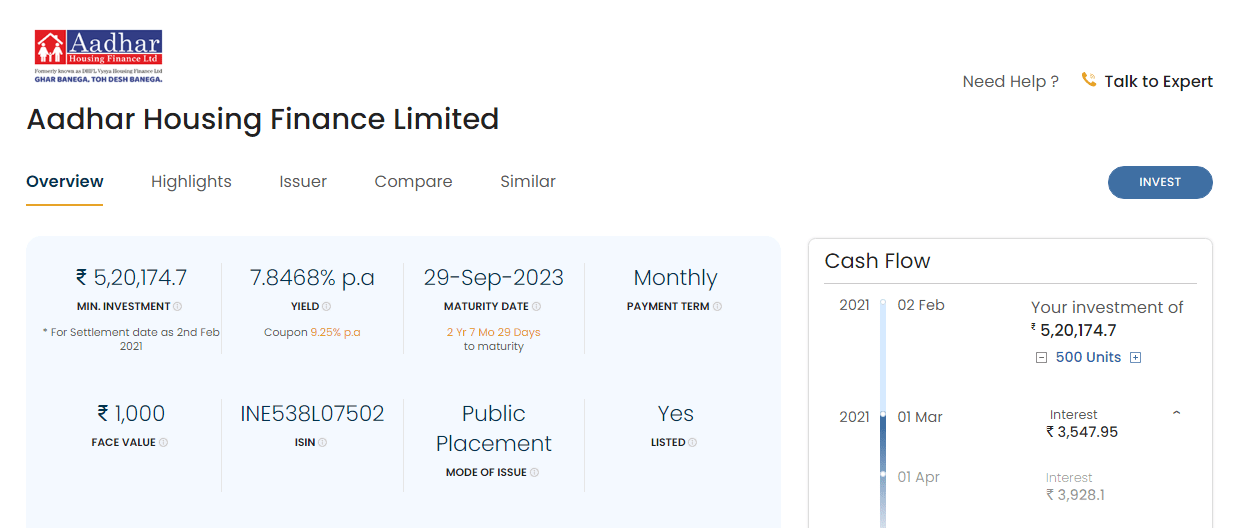This screenshot has width=1239, height=528.
Task: Click info icon next to ISIN
Action: pyautogui.click(x=323, y=442)
